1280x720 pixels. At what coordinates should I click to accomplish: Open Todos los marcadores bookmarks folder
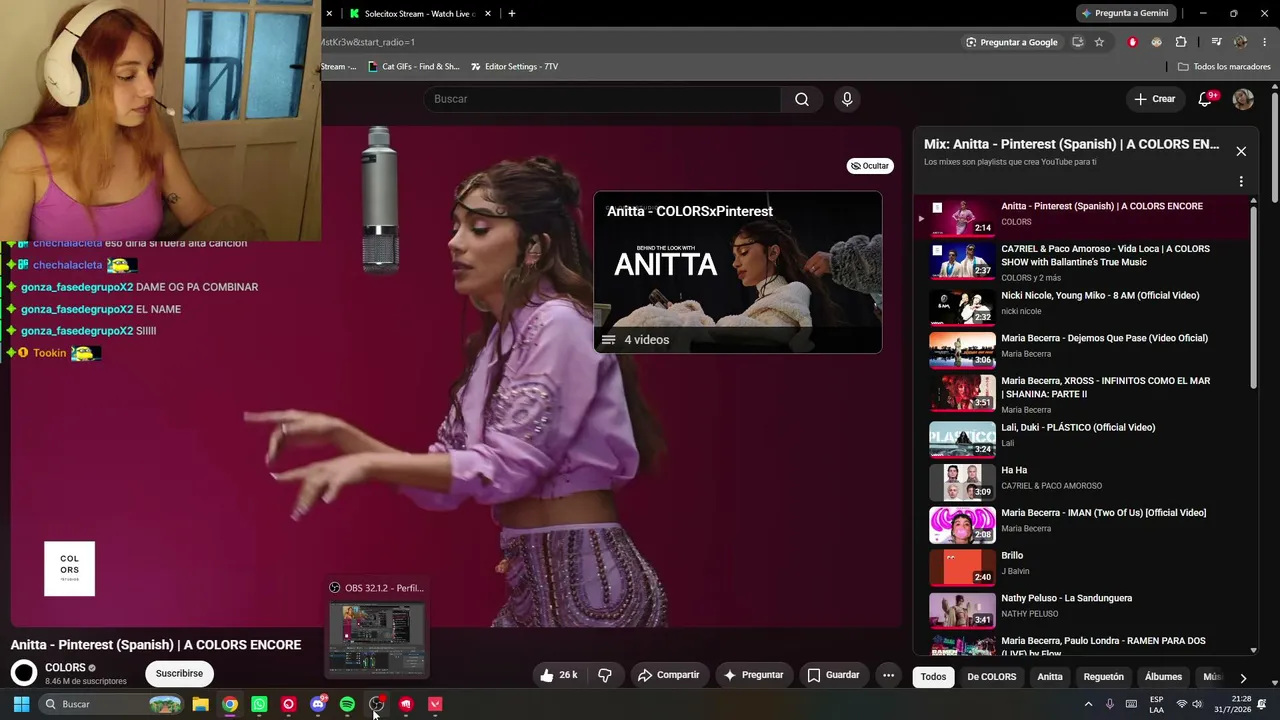[1224, 67]
